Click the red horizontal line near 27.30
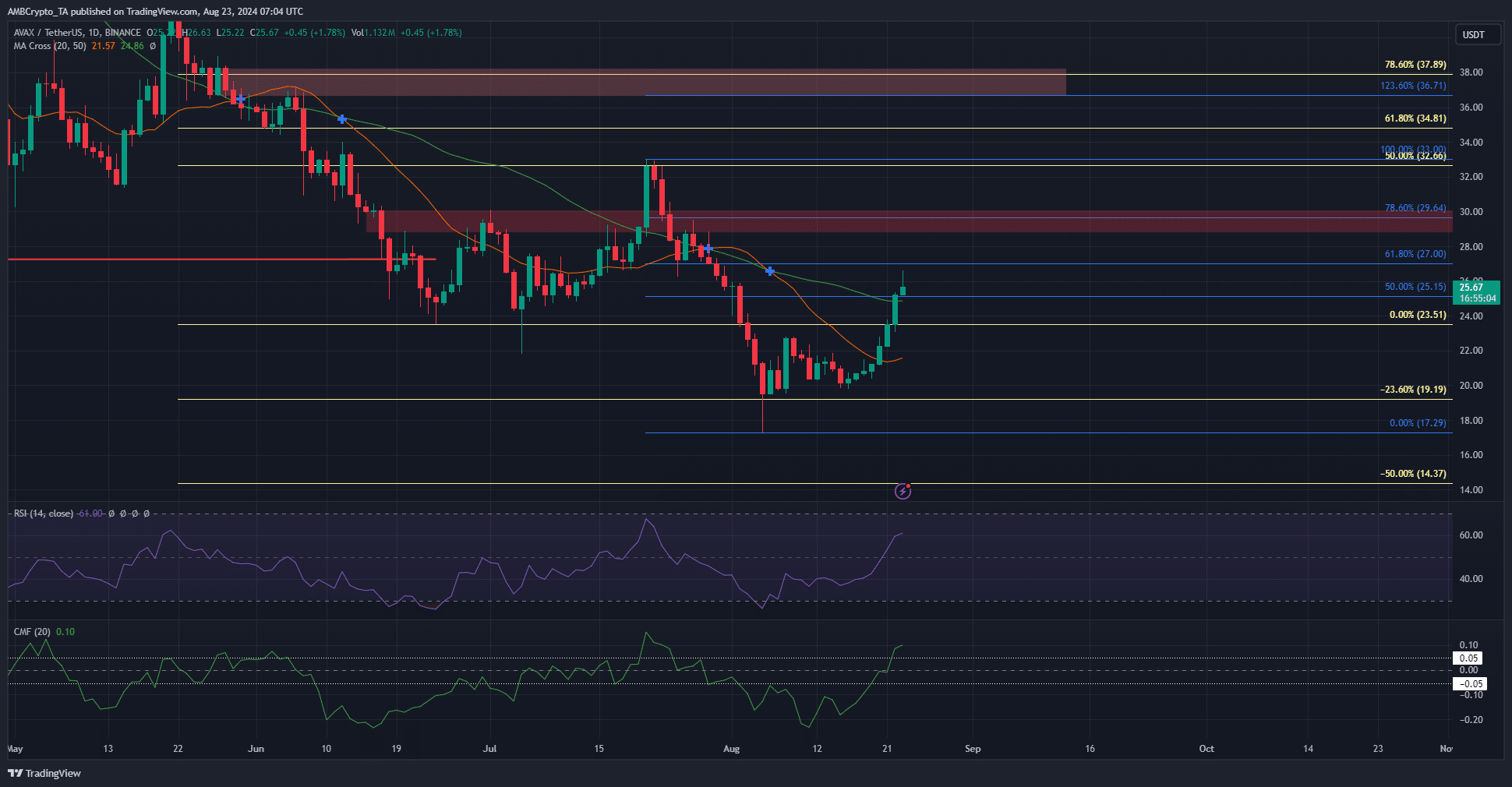 (221, 259)
